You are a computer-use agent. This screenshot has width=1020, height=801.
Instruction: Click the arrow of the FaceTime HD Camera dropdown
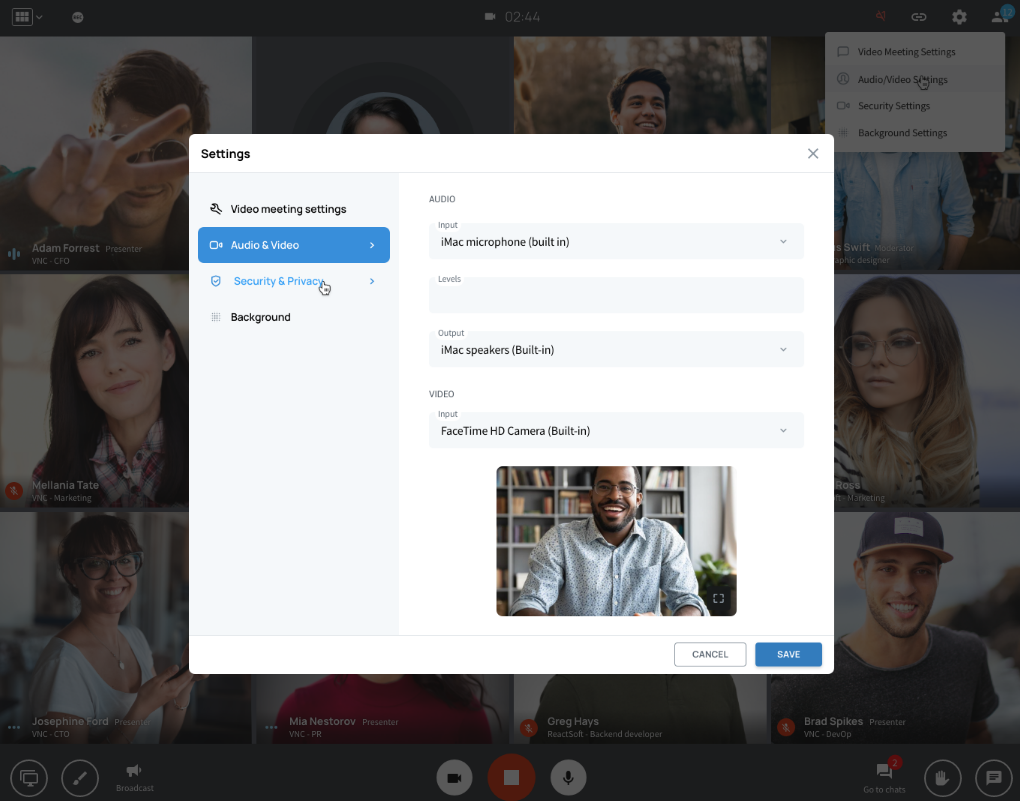click(x=783, y=431)
